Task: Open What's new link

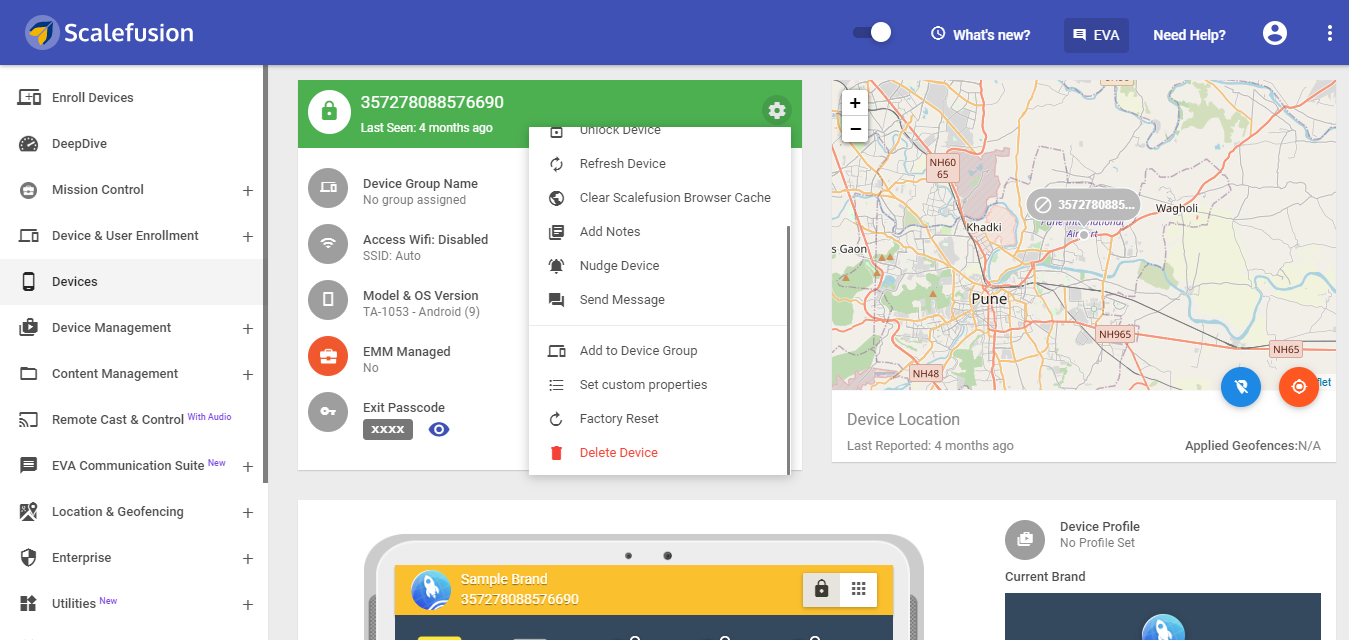Action: (x=980, y=34)
